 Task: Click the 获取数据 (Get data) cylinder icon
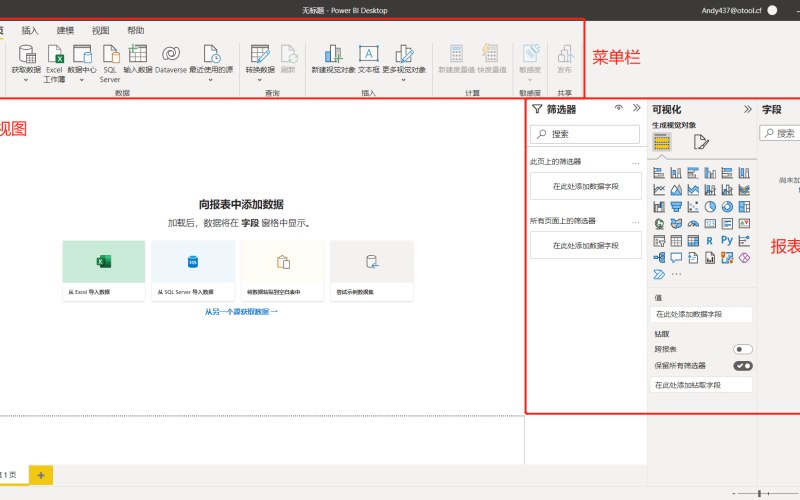(x=27, y=54)
